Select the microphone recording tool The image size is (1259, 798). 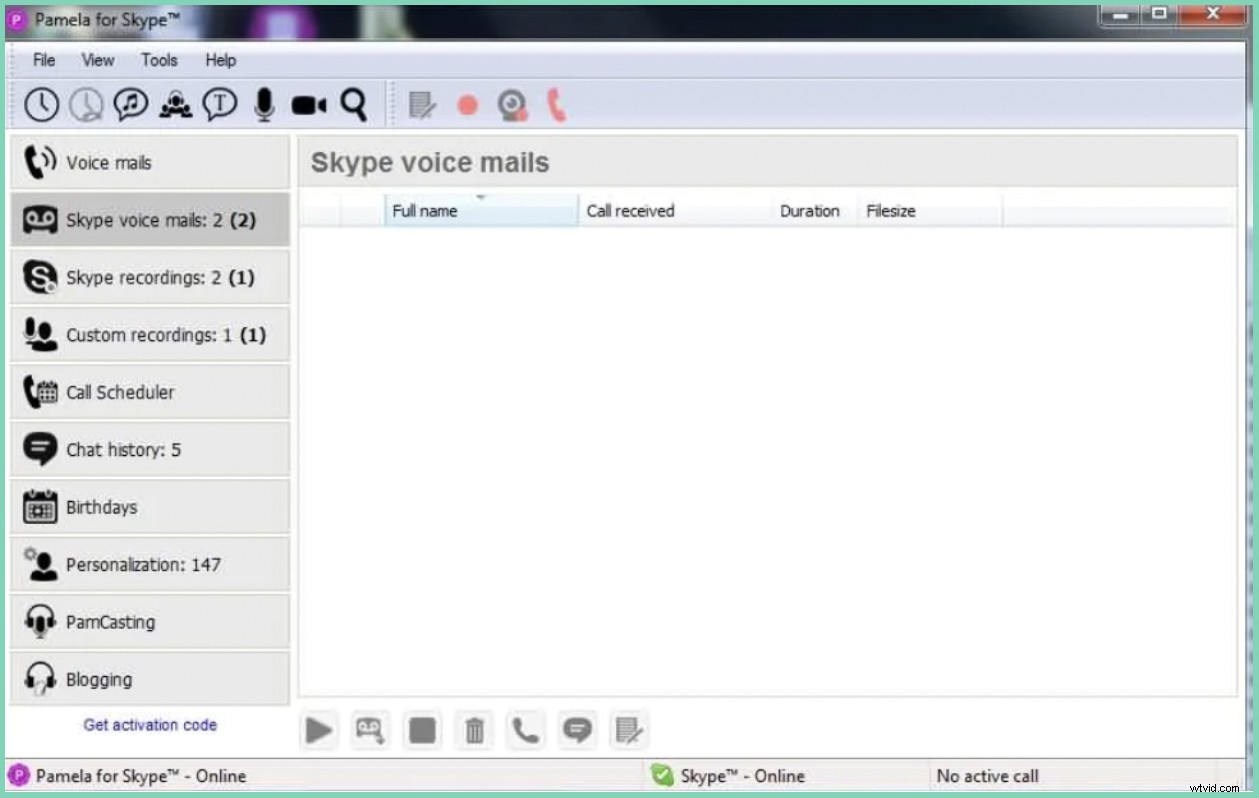pos(263,103)
